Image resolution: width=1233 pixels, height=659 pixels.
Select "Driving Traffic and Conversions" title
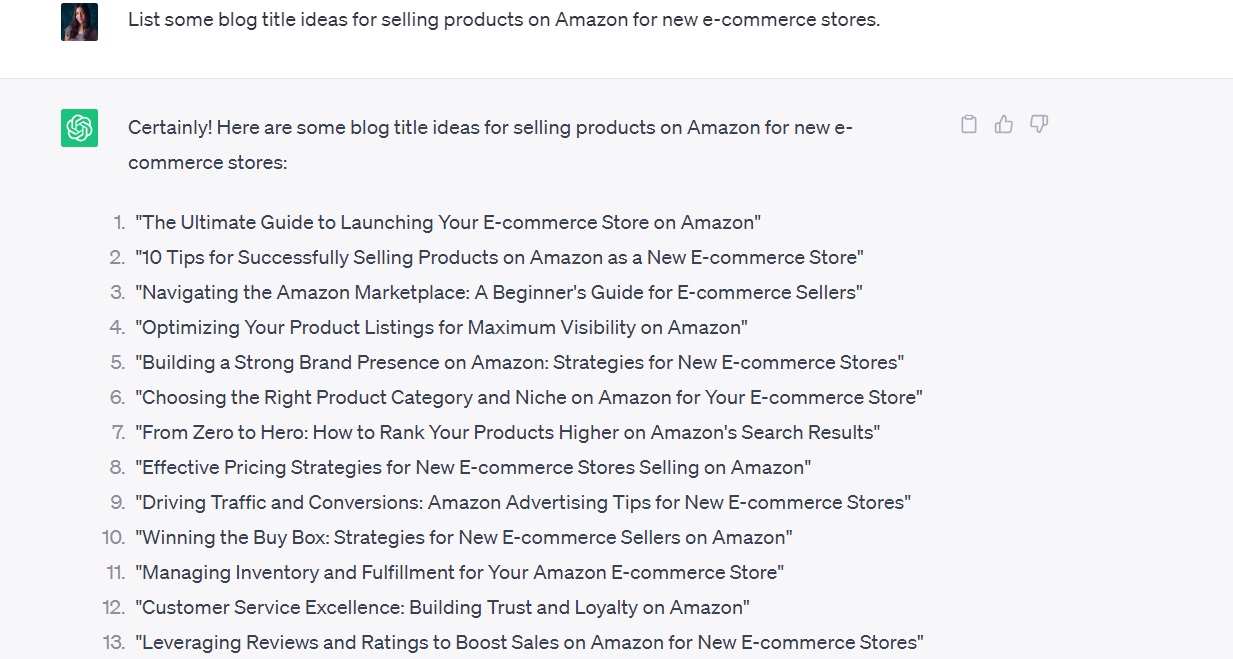point(523,502)
